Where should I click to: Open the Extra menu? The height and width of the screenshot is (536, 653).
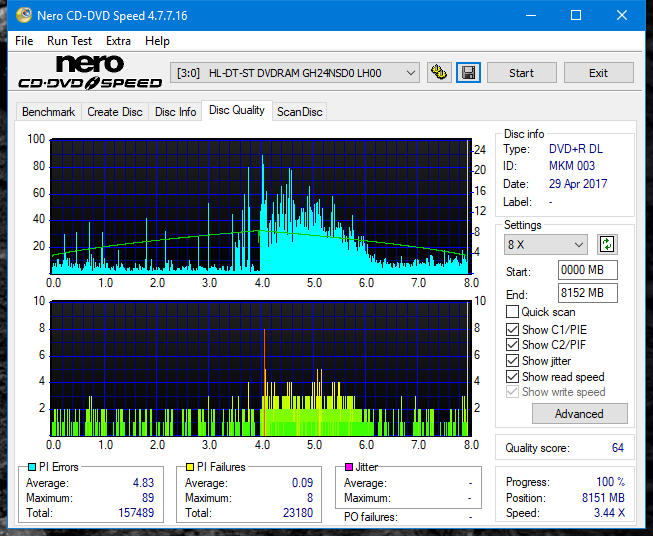click(118, 41)
